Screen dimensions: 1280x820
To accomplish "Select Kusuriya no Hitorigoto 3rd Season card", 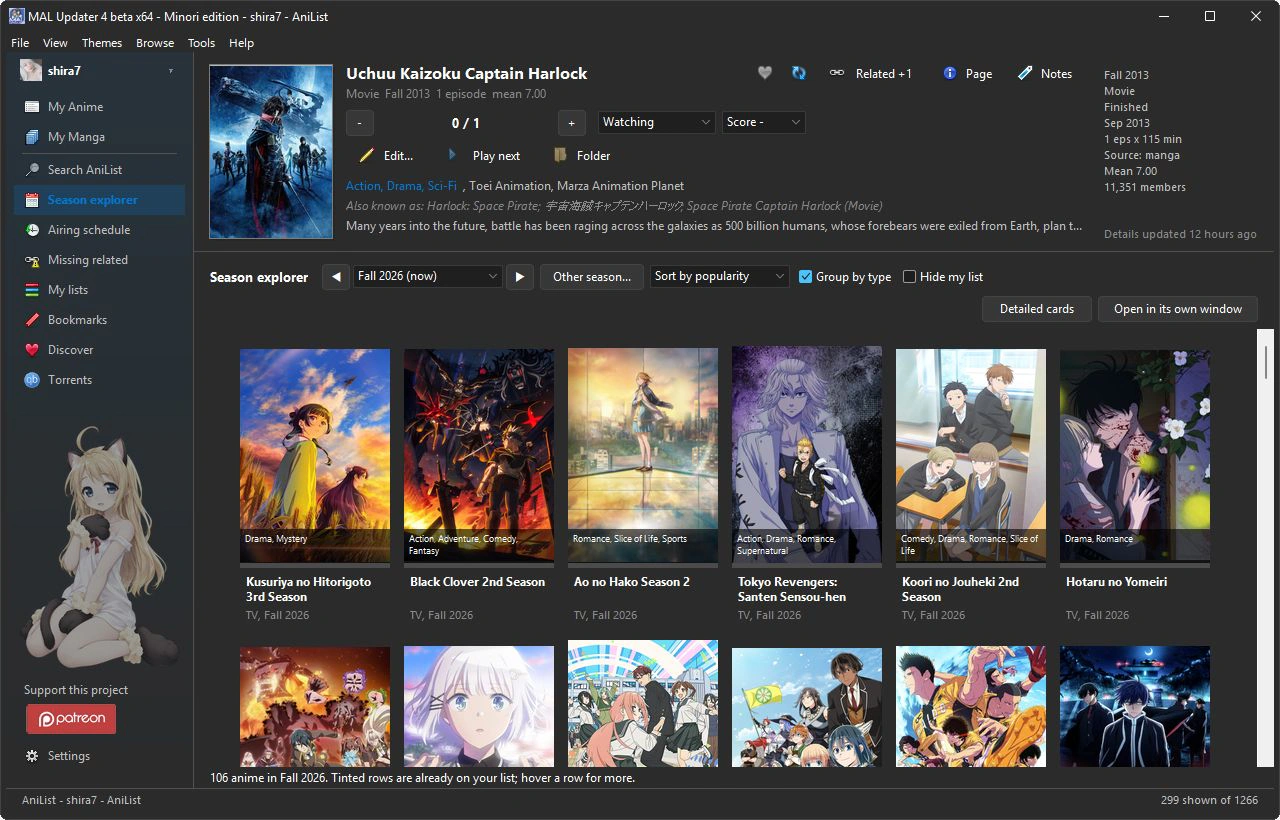I will [x=315, y=484].
